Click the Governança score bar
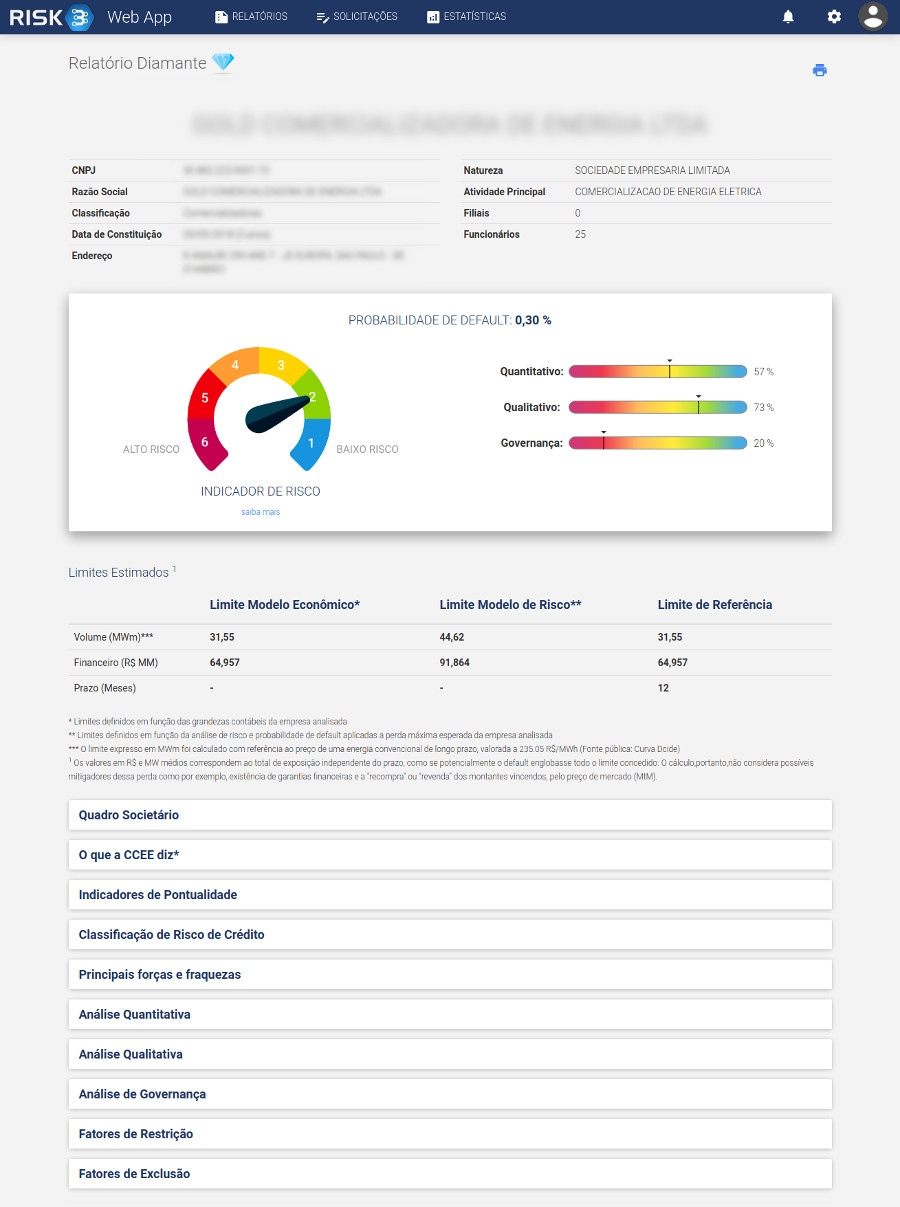 pyautogui.click(x=657, y=443)
